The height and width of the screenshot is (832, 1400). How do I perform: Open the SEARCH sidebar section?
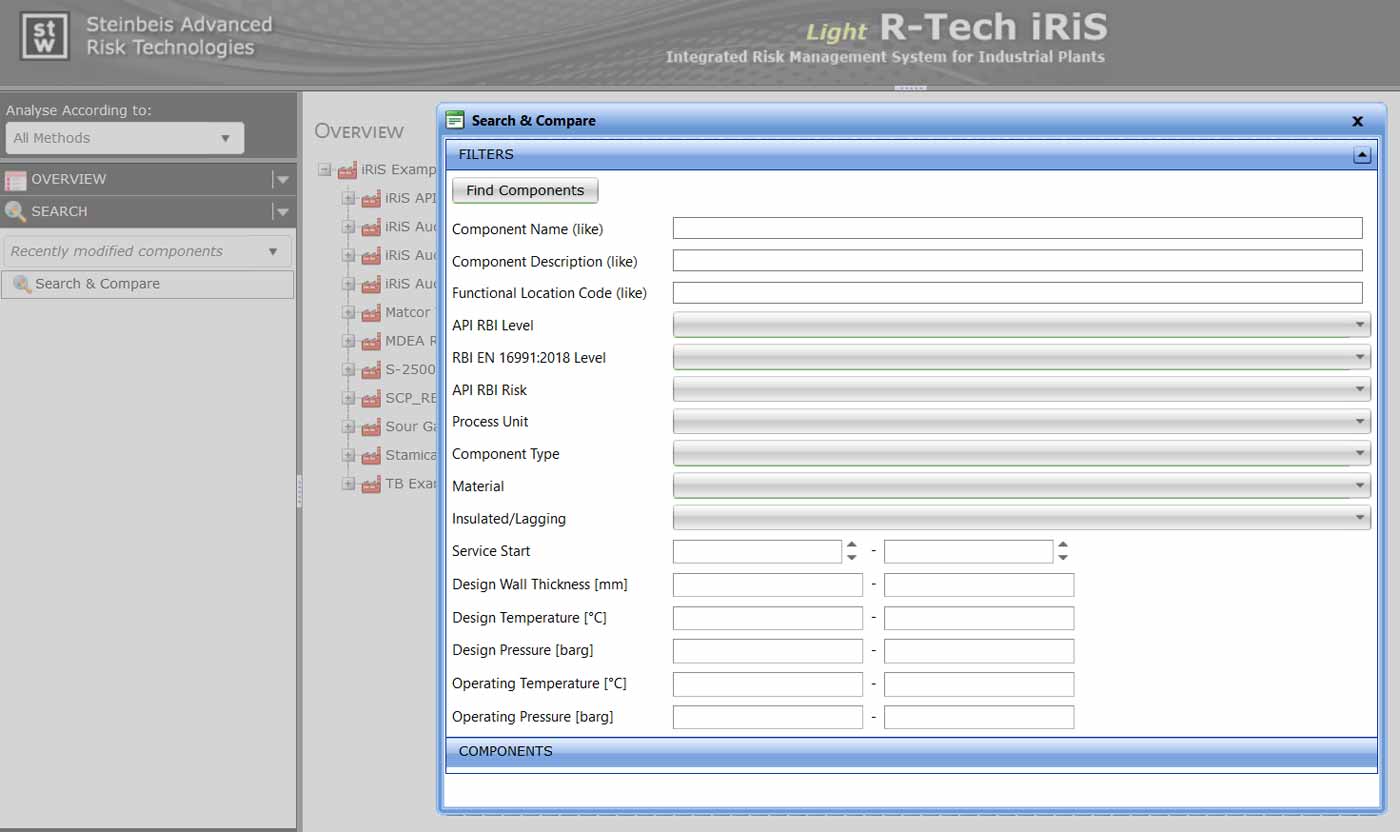pos(148,211)
